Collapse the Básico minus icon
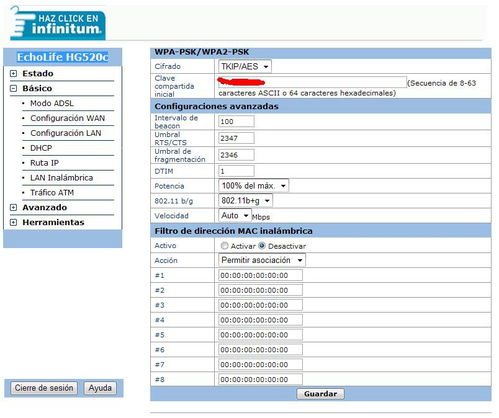The image size is (499, 418). [x=13, y=89]
